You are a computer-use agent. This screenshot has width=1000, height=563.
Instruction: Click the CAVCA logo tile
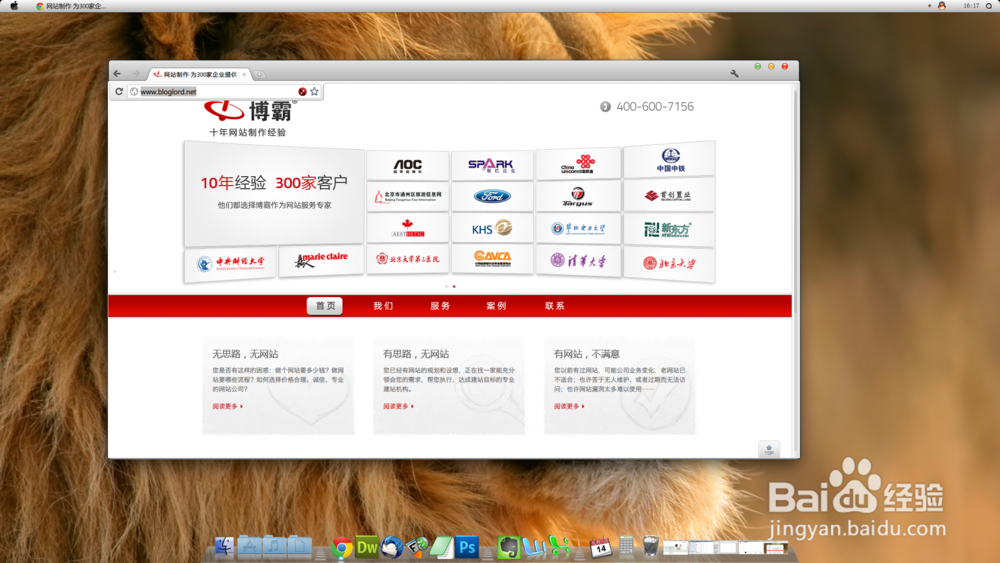(492, 258)
